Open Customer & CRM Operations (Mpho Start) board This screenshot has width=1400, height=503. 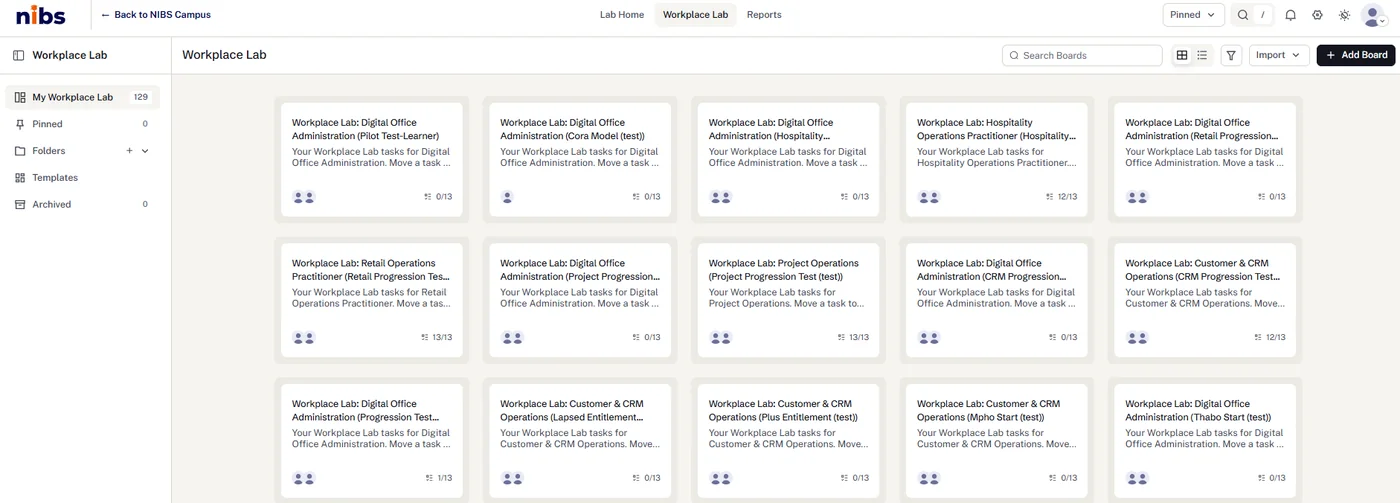coord(996,440)
